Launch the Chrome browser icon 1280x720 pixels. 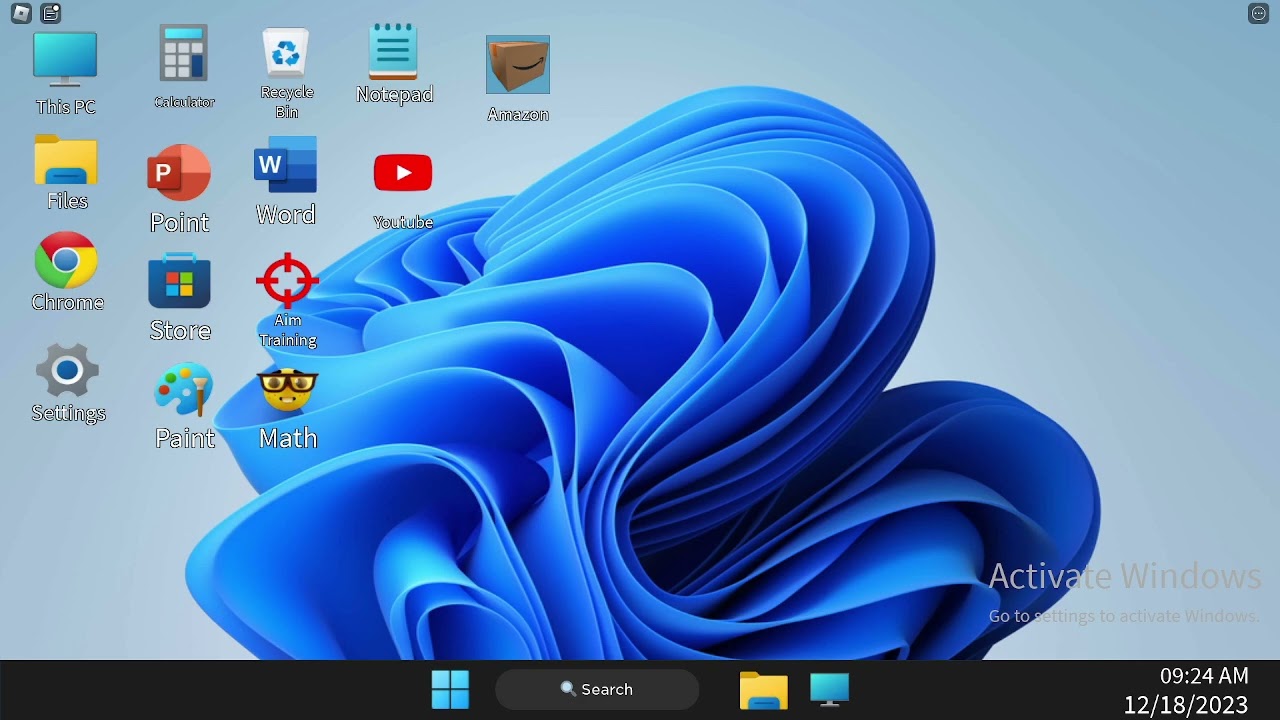coord(66,261)
